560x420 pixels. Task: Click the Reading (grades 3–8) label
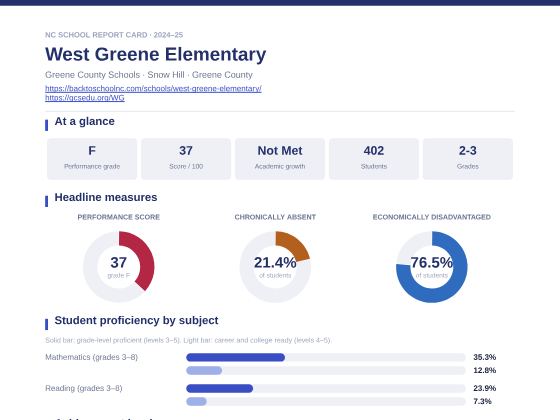click(84, 388)
